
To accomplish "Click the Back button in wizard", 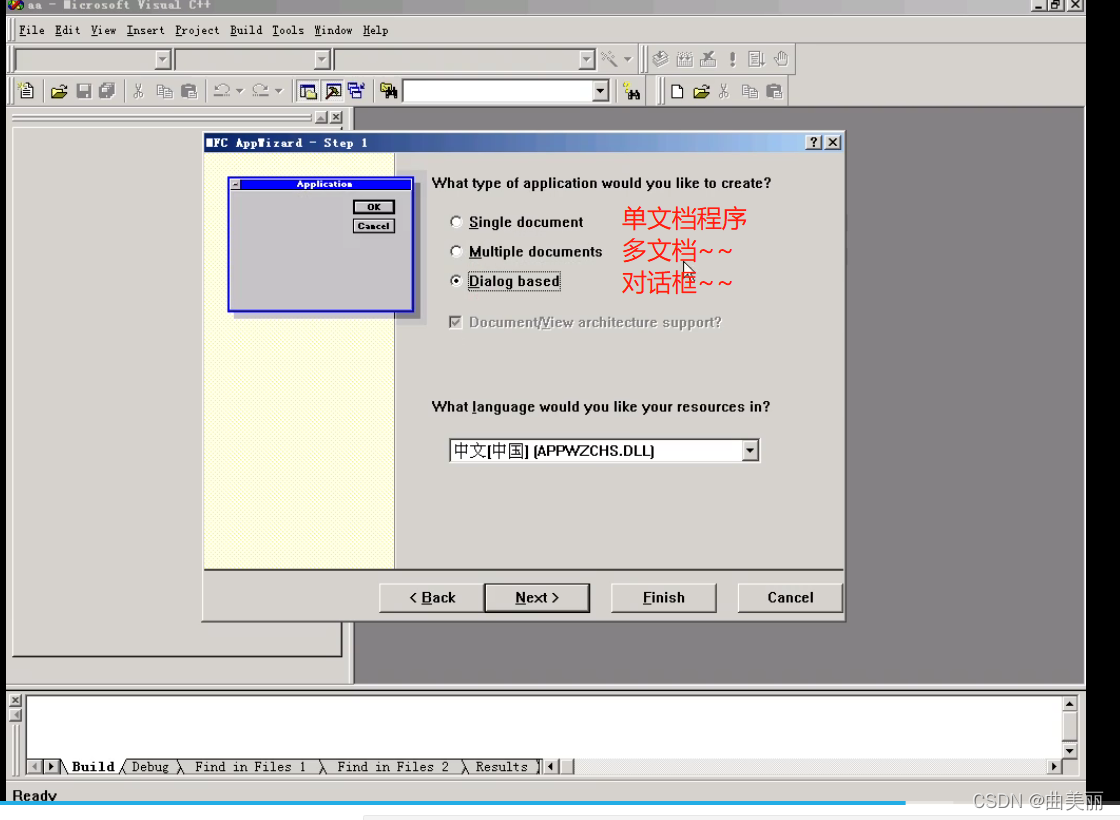I will pos(431,598).
